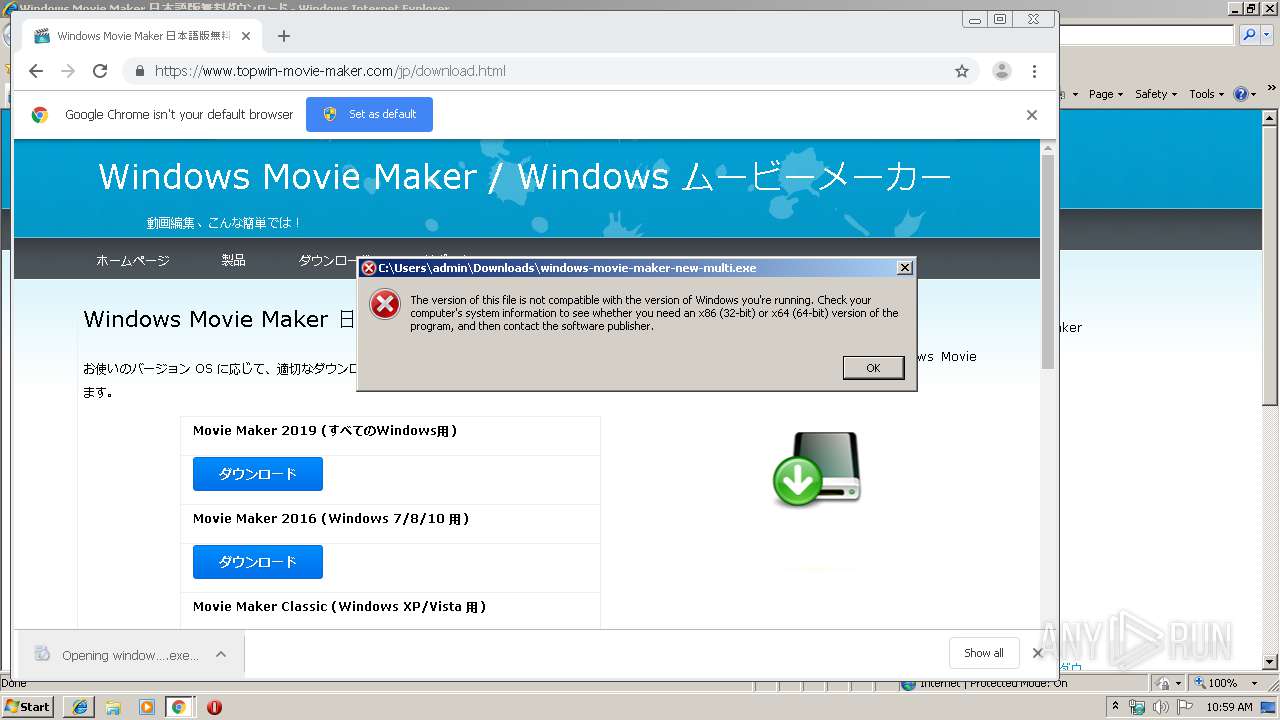1280x720 pixels.
Task: Click Show all downloads
Action: pyautogui.click(x=983, y=653)
